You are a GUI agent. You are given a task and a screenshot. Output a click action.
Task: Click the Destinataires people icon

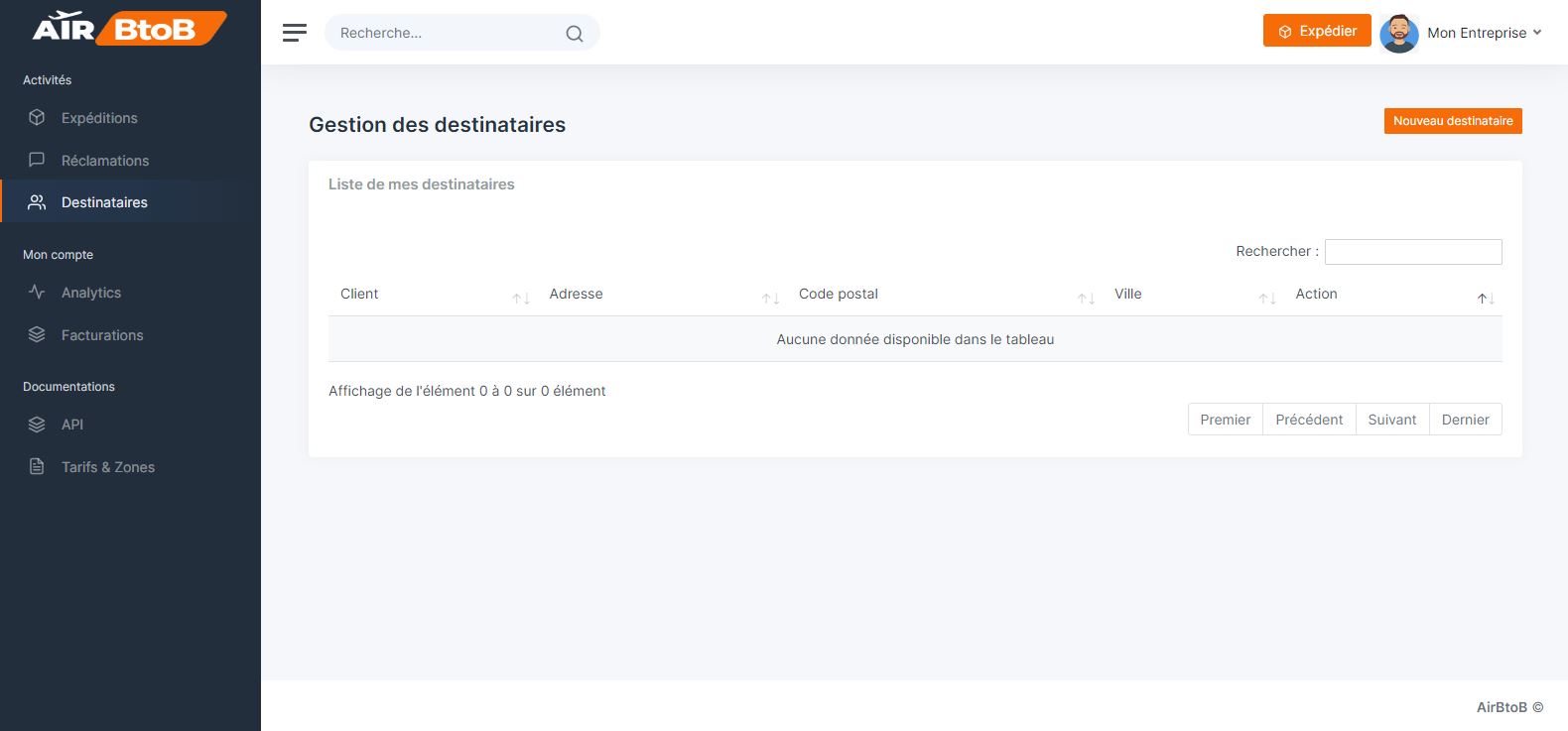click(37, 202)
